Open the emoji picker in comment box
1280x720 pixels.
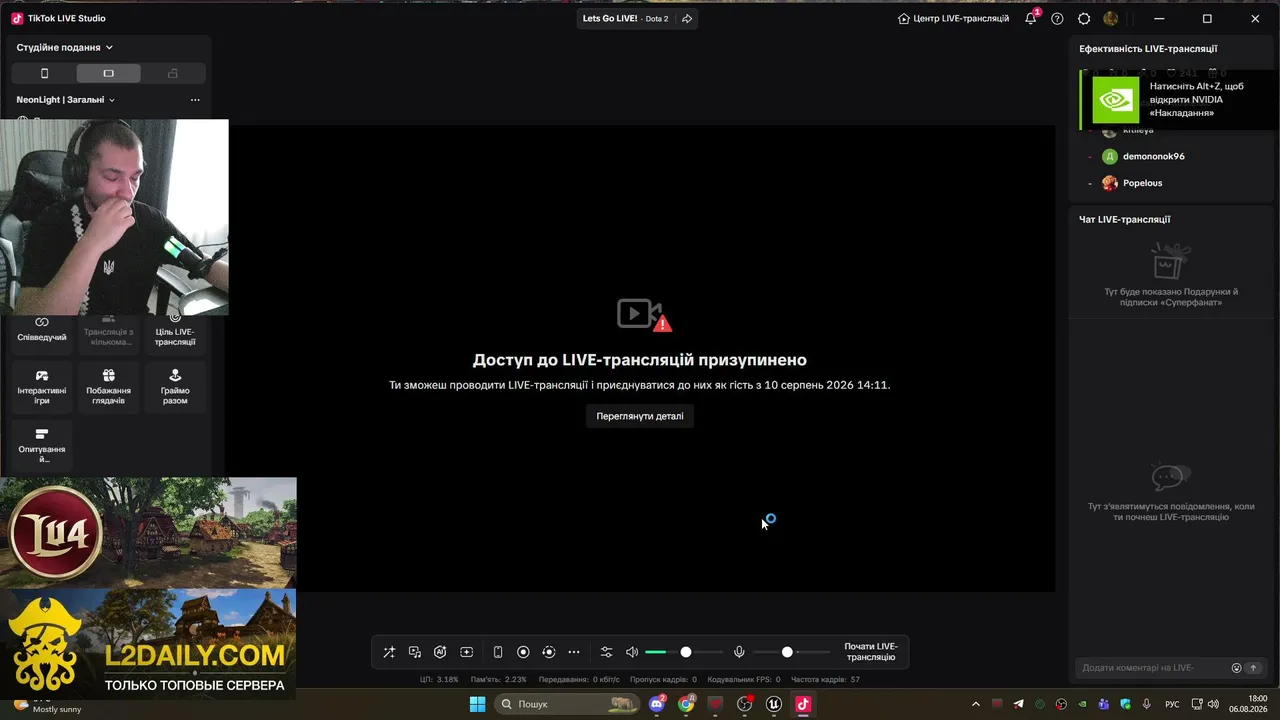point(1236,668)
